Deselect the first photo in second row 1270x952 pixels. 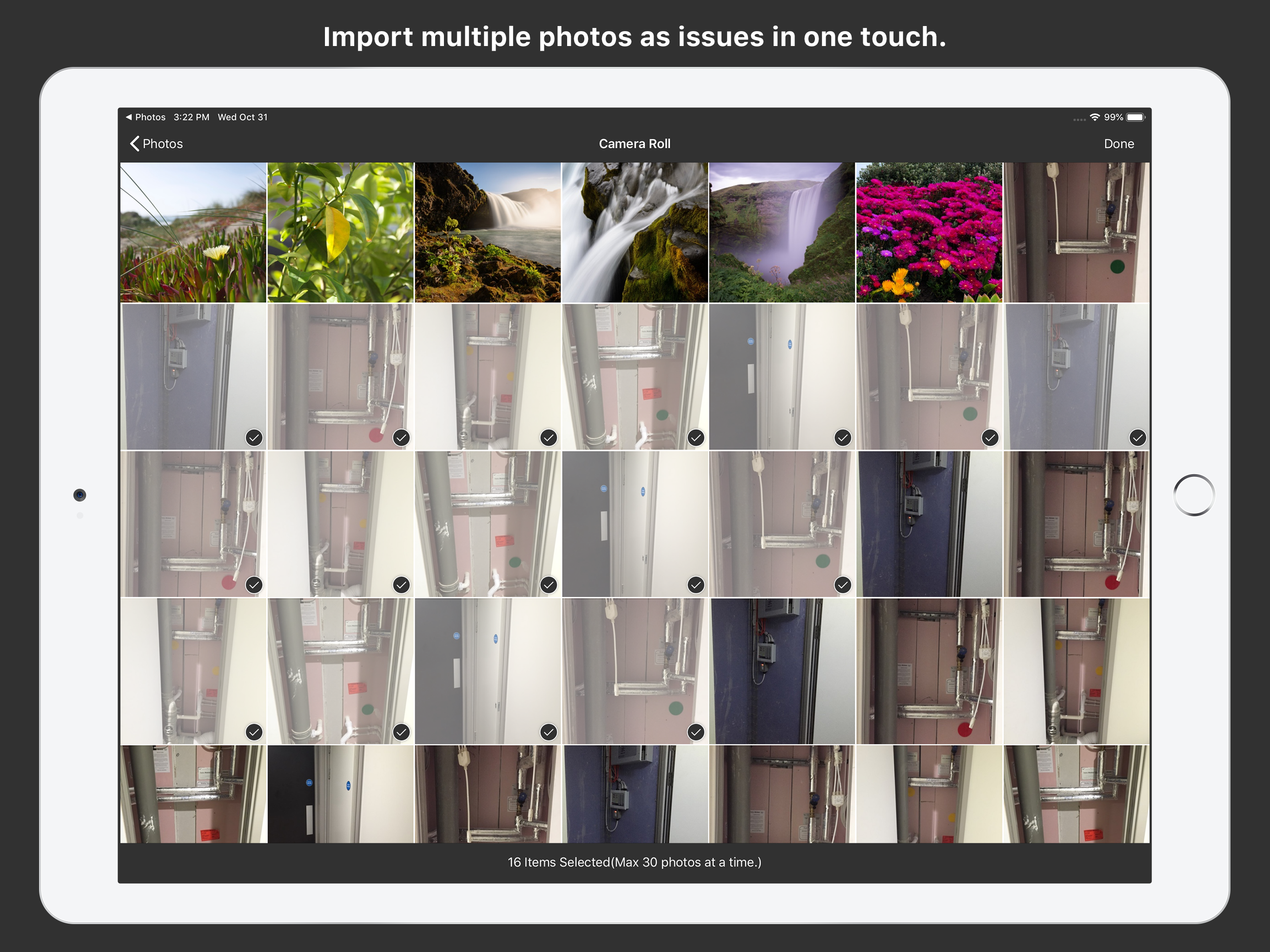(x=193, y=376)
